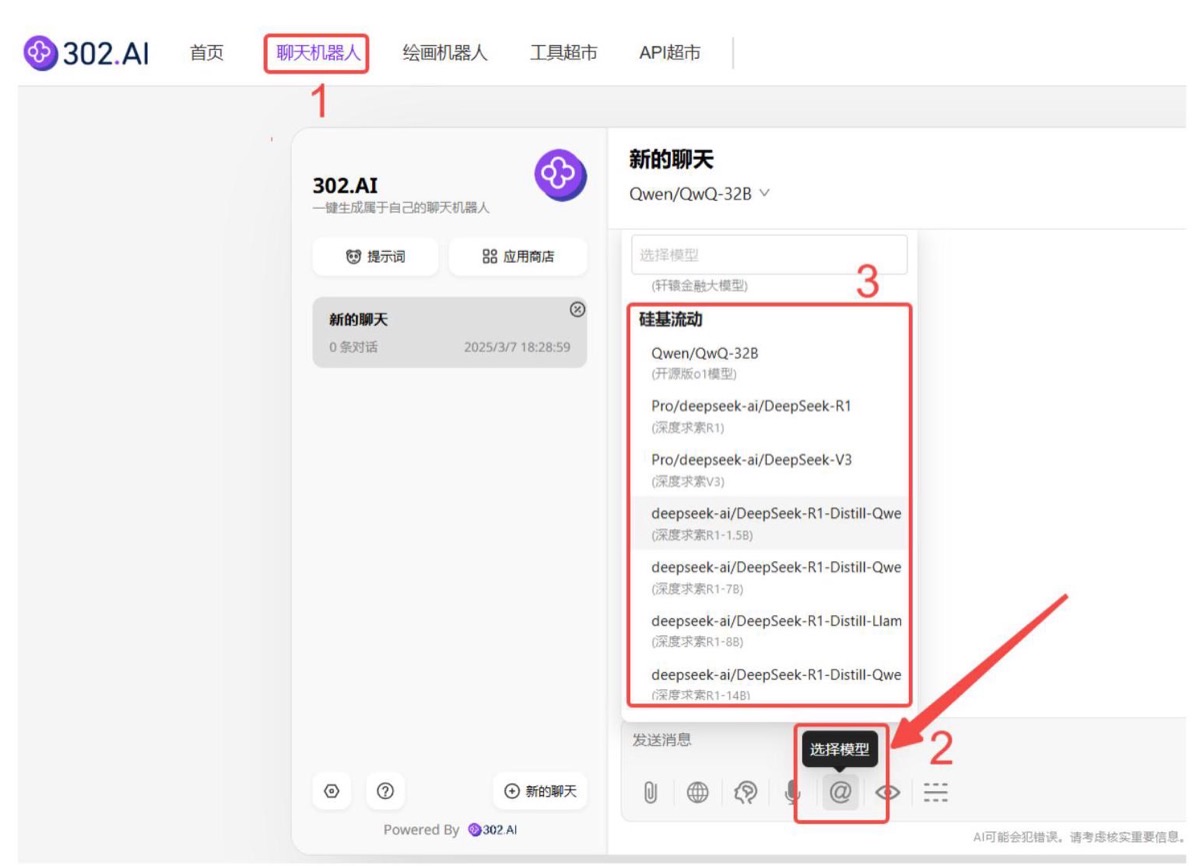Click the 302.AI logo in header
1200x866 pixels.
[x=87, y=53]
